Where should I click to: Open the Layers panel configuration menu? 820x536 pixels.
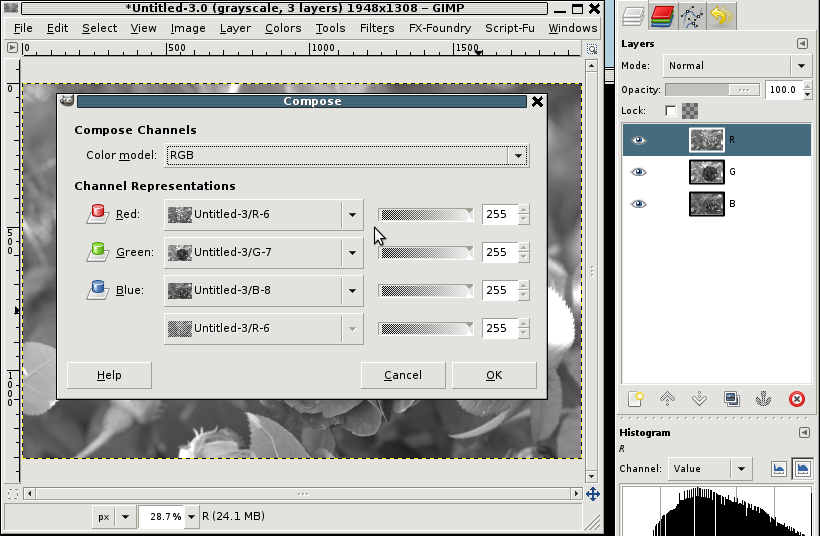click(x=802, y=43)
